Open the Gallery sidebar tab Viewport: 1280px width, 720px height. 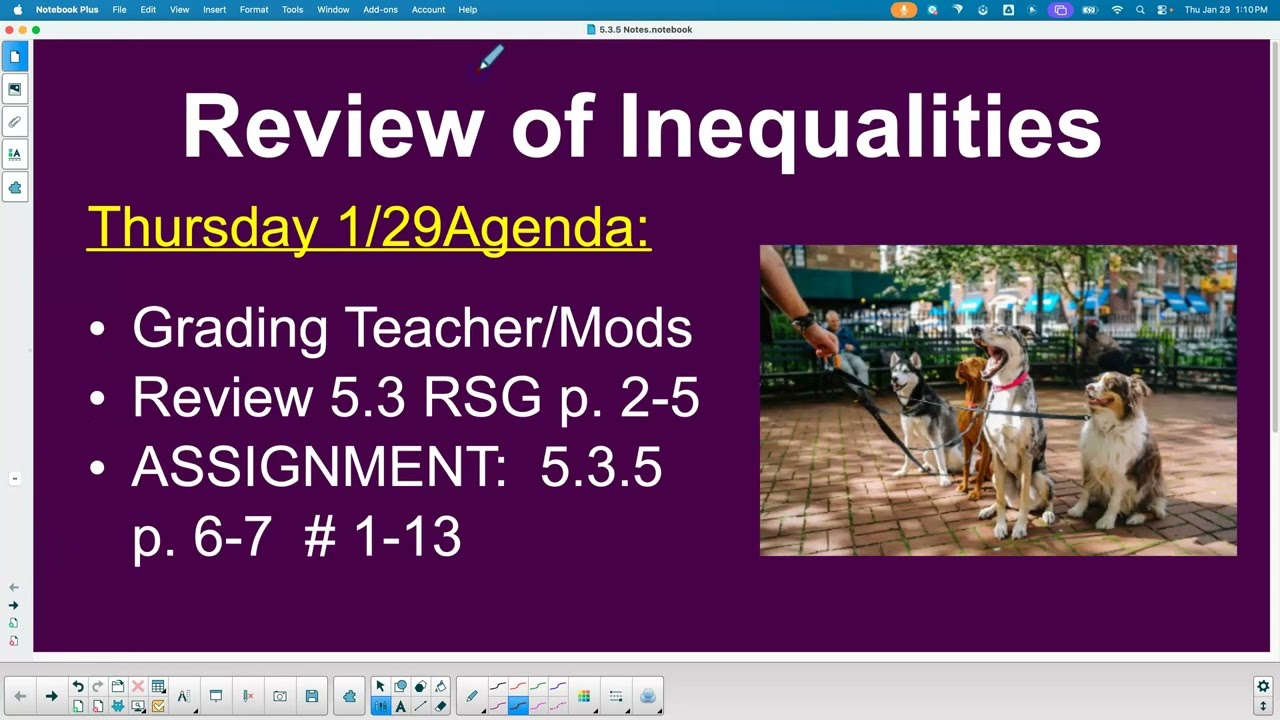(x=15, y=89)
